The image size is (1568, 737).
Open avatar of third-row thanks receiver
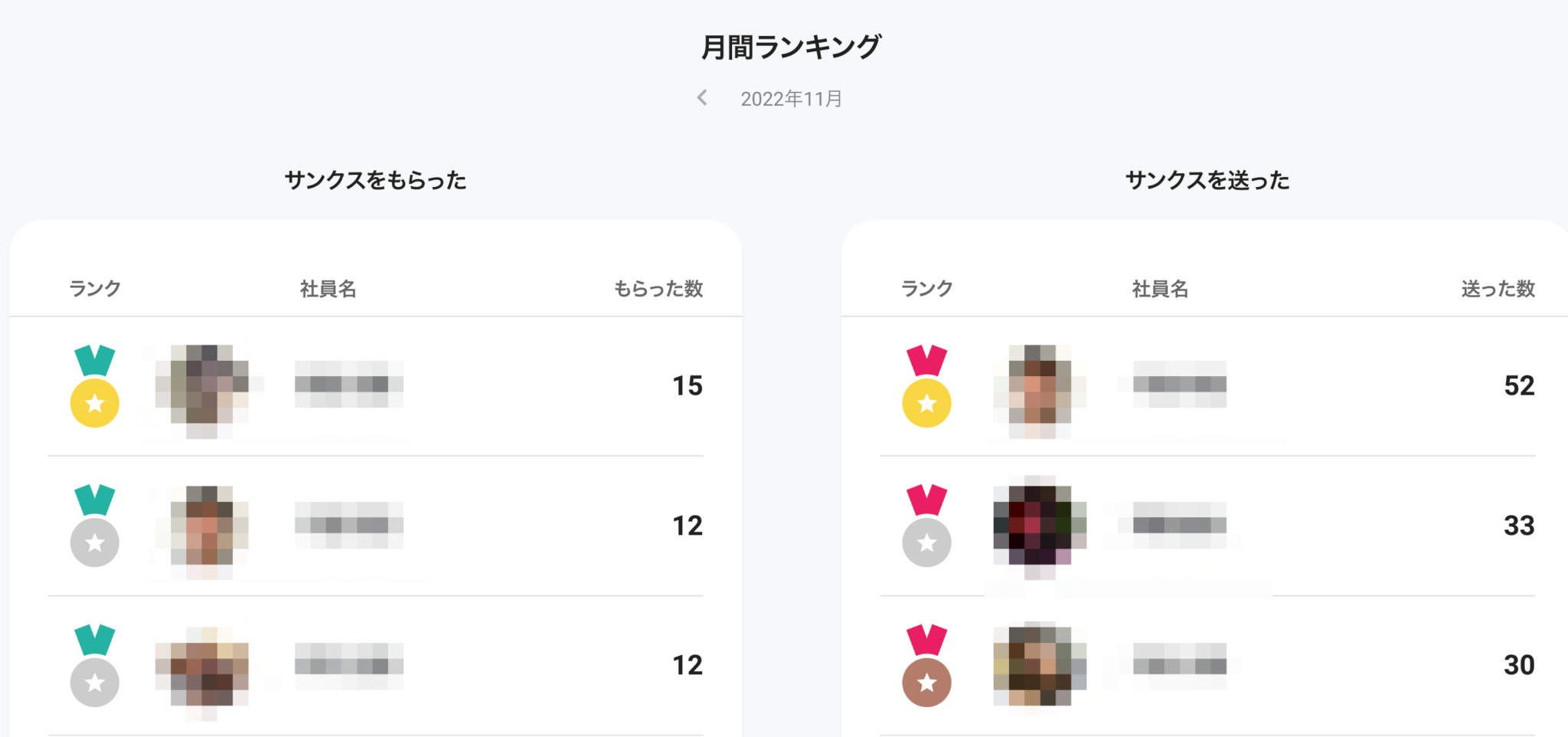click(202, 666)
